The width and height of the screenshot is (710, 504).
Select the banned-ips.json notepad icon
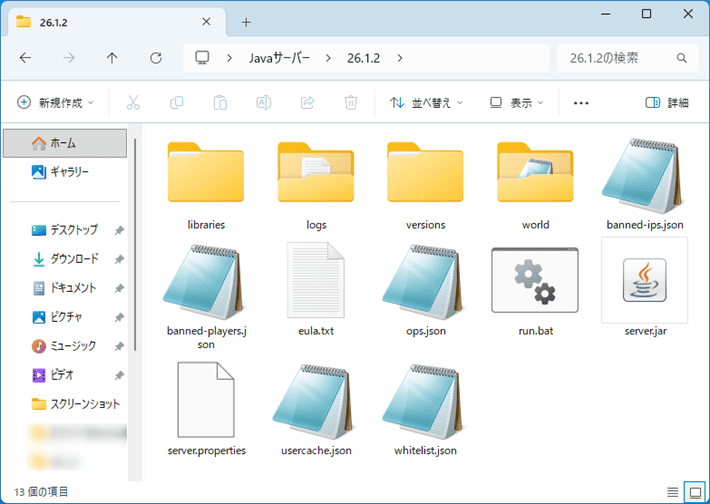(x=642, y=176)
